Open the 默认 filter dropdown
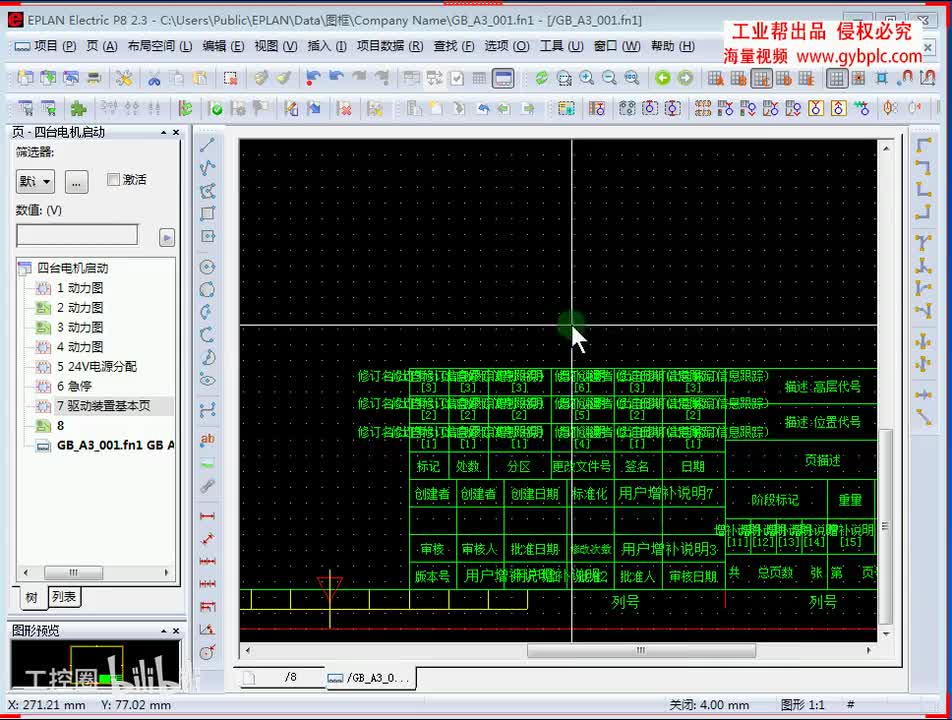Viewport: 952px width, 720px height. tap(35, 181)
